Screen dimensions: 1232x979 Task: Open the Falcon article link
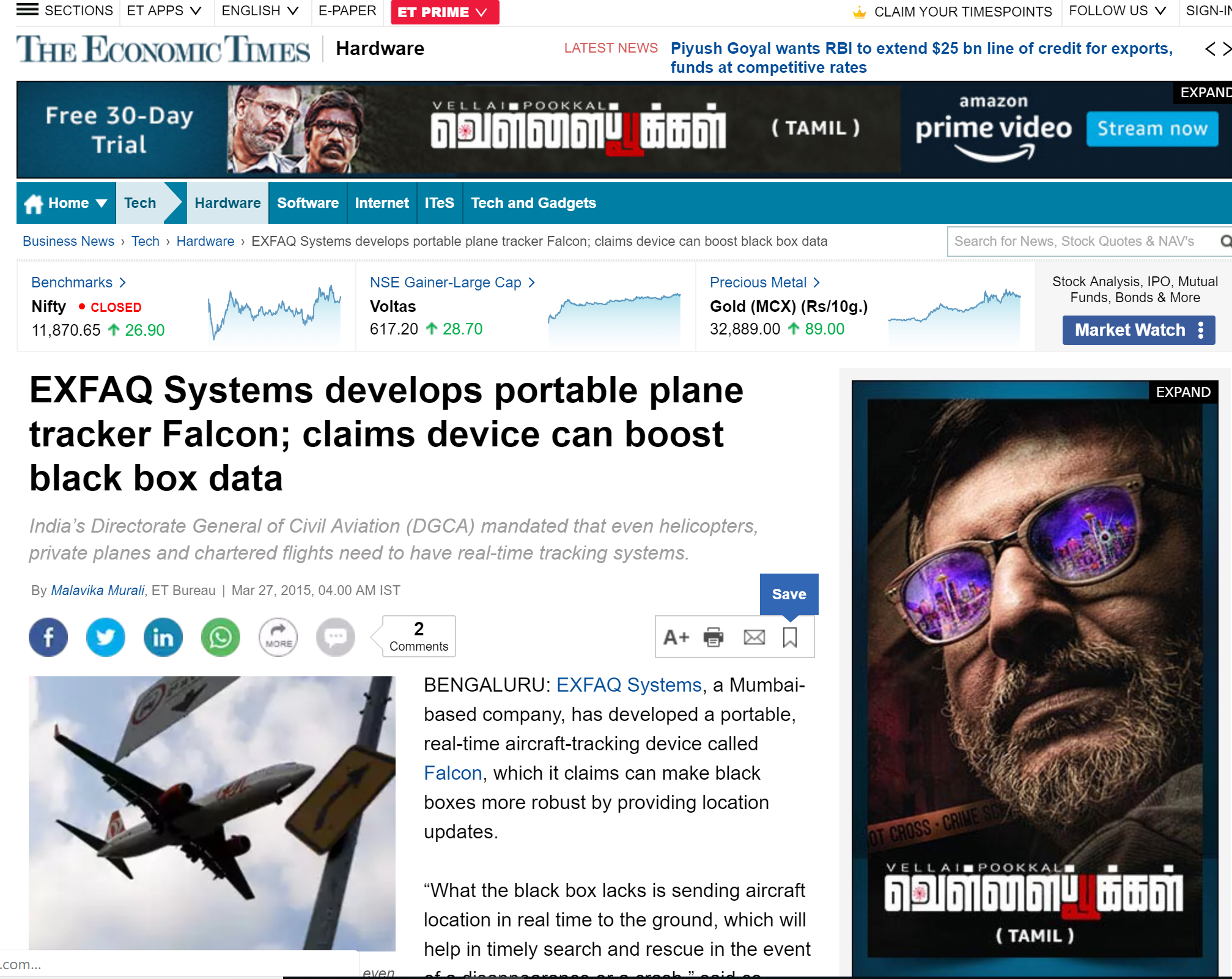point(453,773)
